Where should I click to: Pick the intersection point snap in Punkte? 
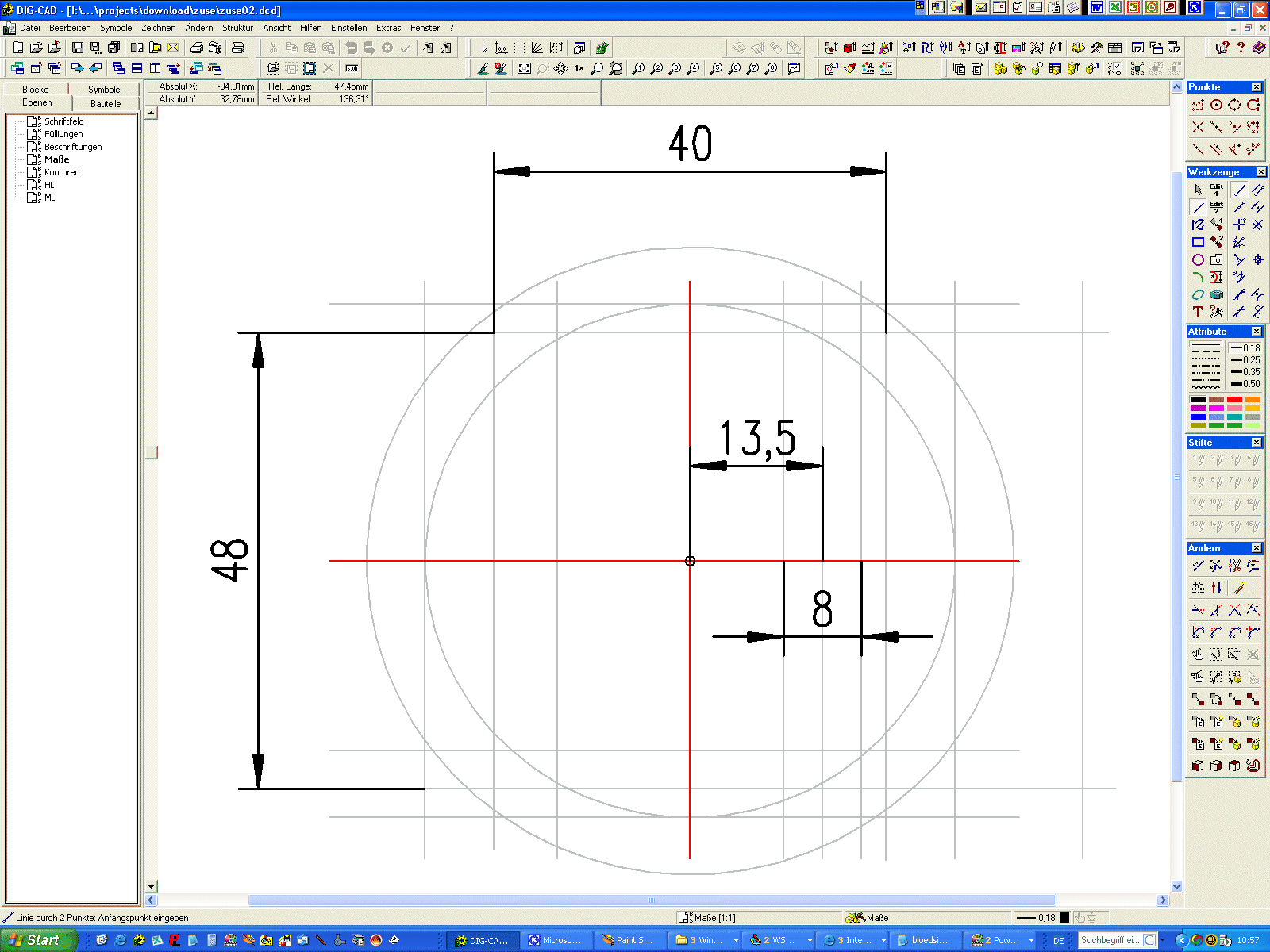(1199, 127)
